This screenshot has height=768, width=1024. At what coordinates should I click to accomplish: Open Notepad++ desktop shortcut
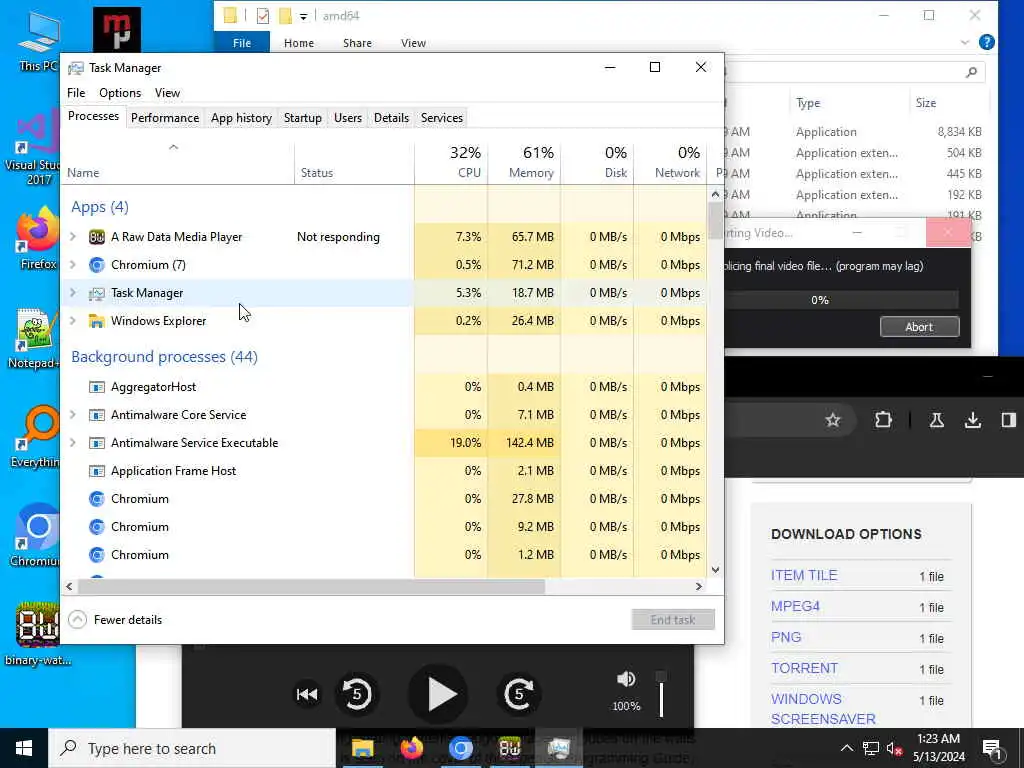(x=34, y=338)
